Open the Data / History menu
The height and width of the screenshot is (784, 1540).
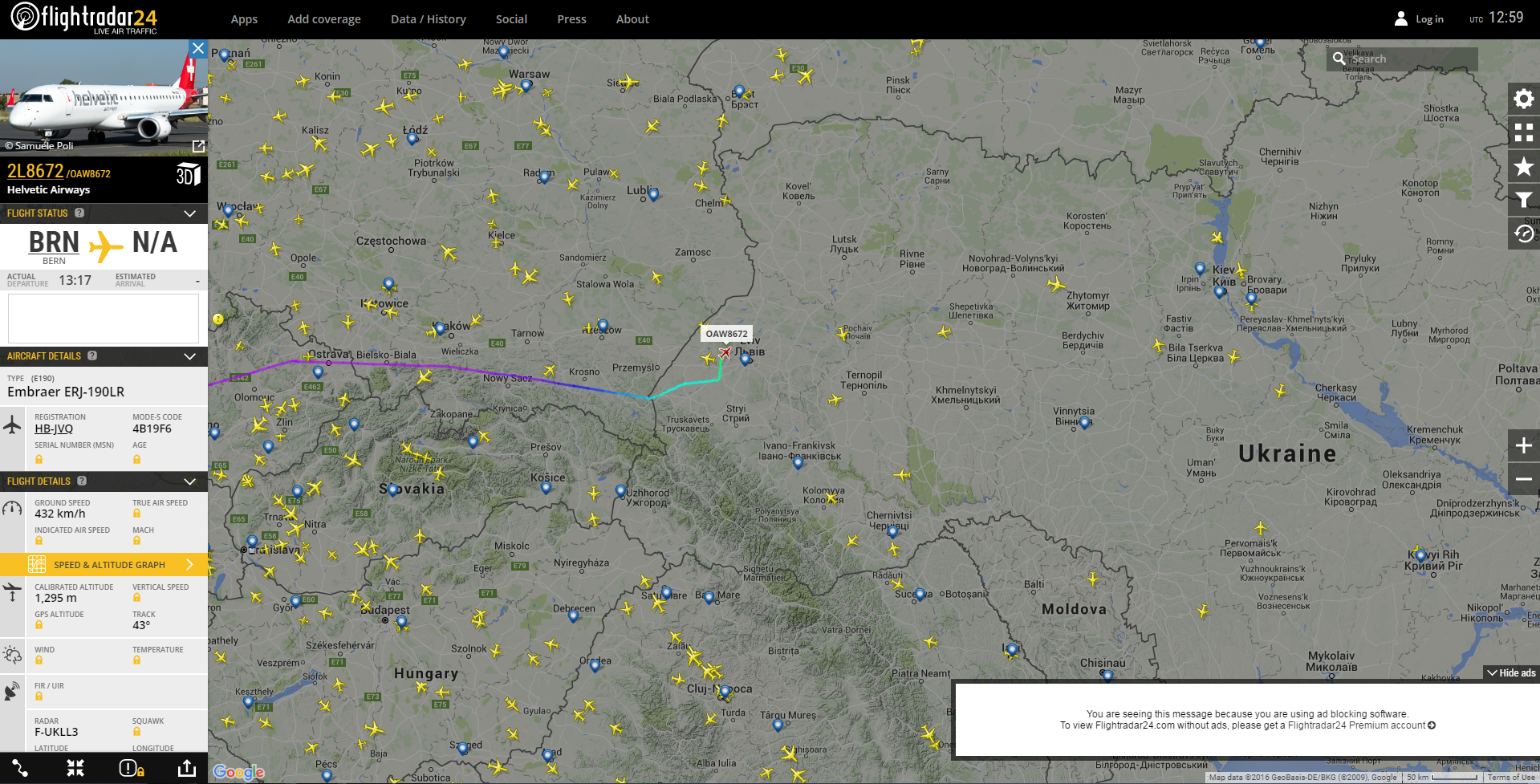(428, 19)
